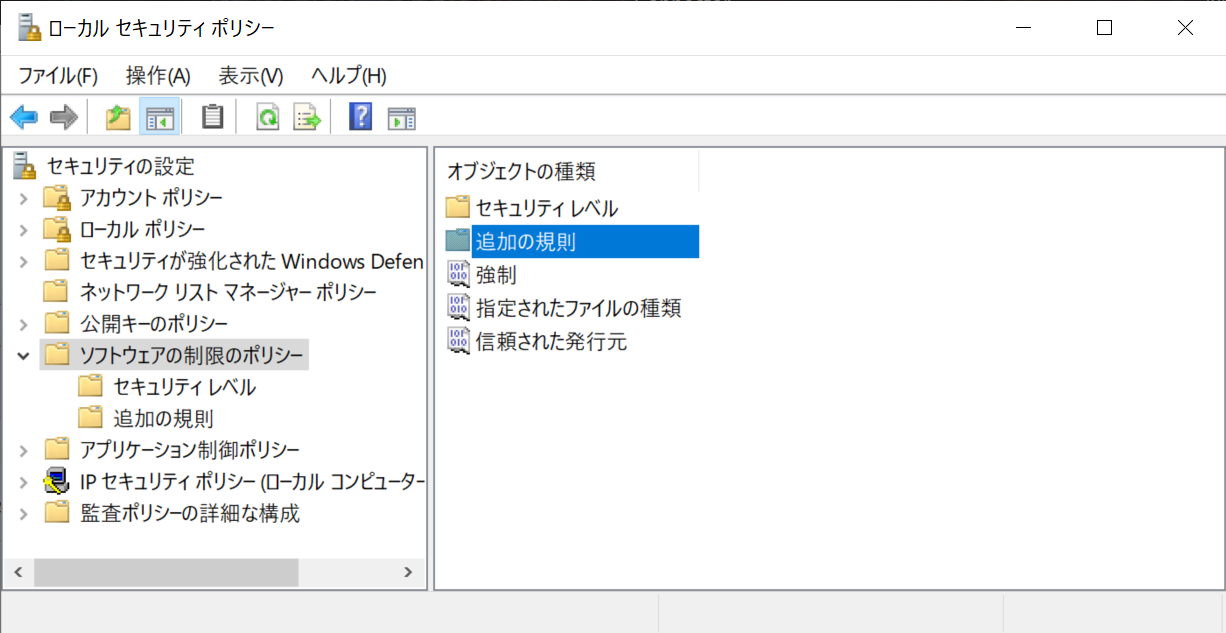Go up one level using folder icon
The width and height of the screenshot is (1226, 633).
pyautogui.click(x=118, y=117)
